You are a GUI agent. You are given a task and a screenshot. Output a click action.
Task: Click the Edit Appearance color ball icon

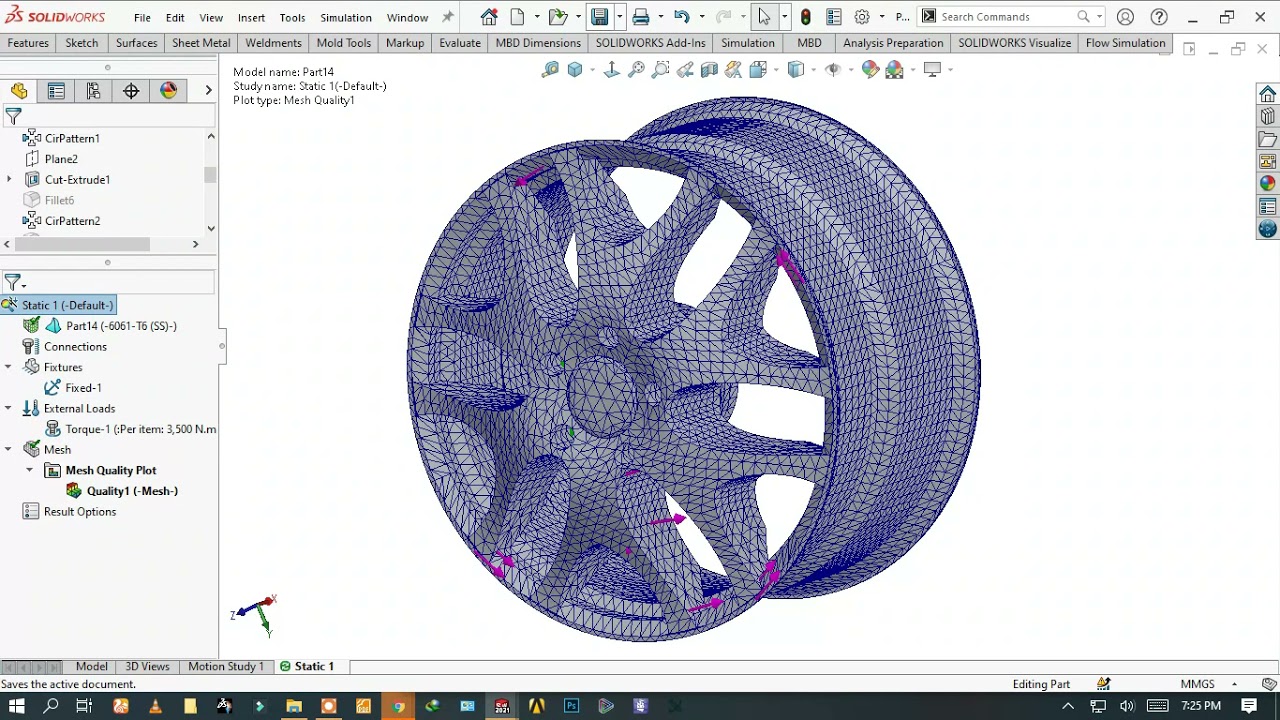pos(870,69)
